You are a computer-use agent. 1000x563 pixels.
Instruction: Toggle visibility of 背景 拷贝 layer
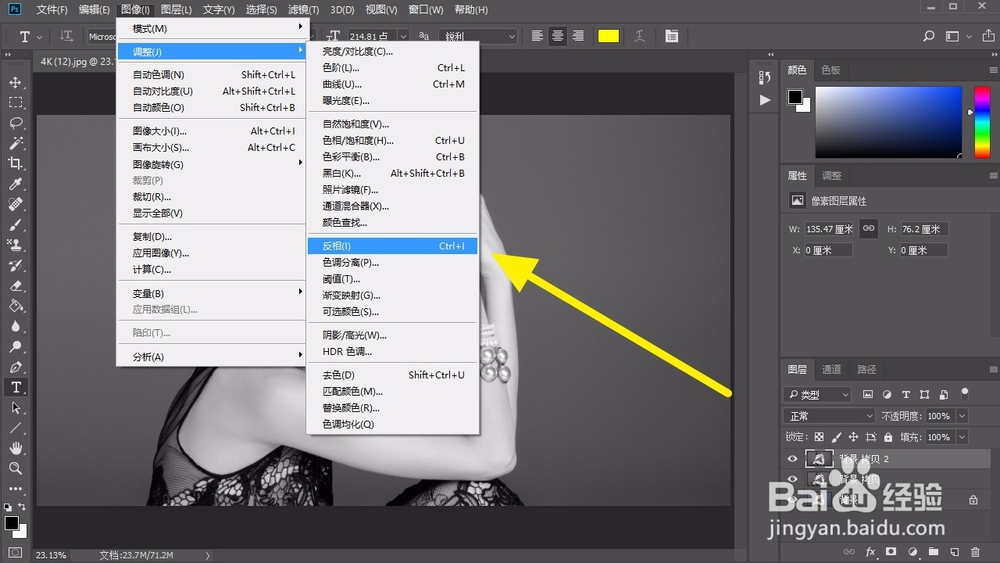coord(793,479)
